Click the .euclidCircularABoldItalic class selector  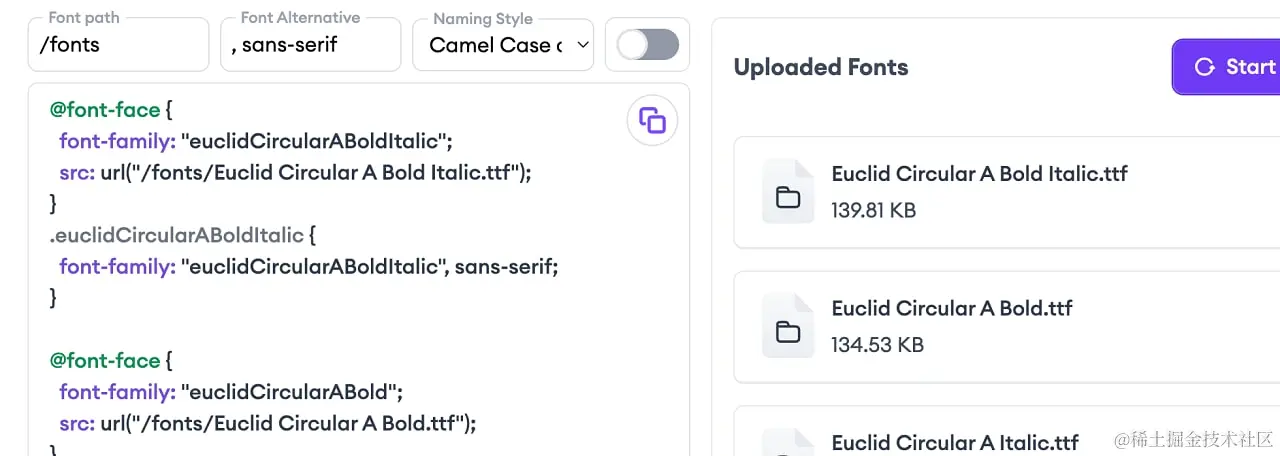tap(176, 235)
